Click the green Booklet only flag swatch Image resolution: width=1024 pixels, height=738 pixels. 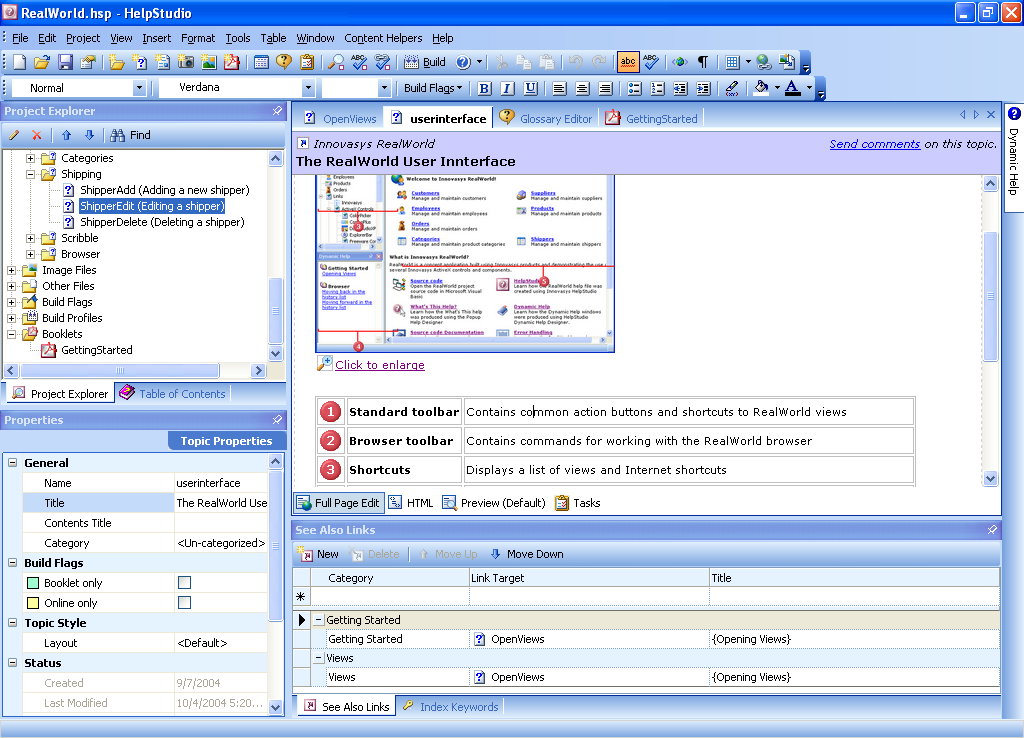tap(33, 583)
